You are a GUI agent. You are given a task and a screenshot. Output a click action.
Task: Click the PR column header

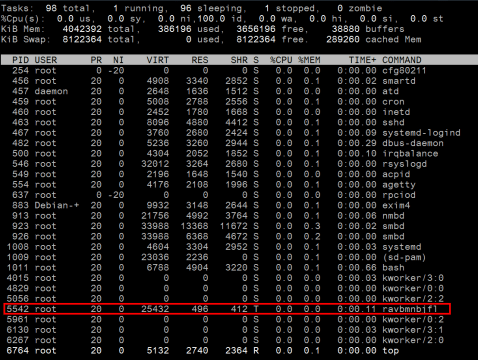tap(96, 60)
